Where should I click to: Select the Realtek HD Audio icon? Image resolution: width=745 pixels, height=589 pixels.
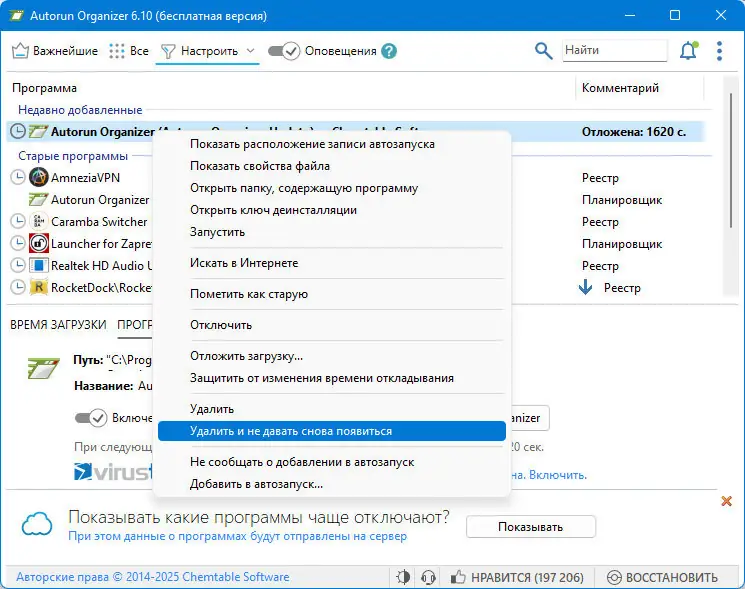[38, 265]
